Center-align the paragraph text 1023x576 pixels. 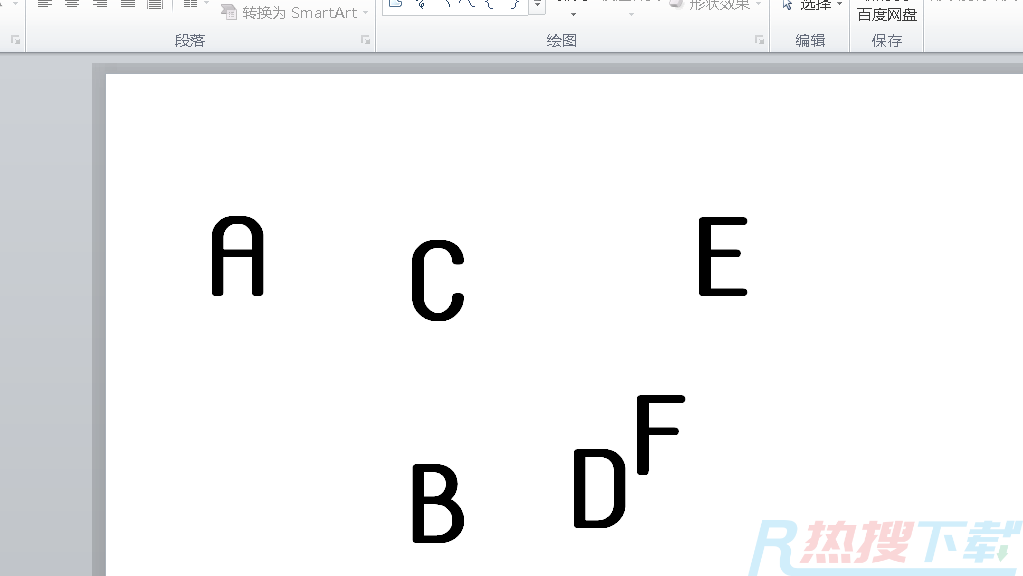72,5
